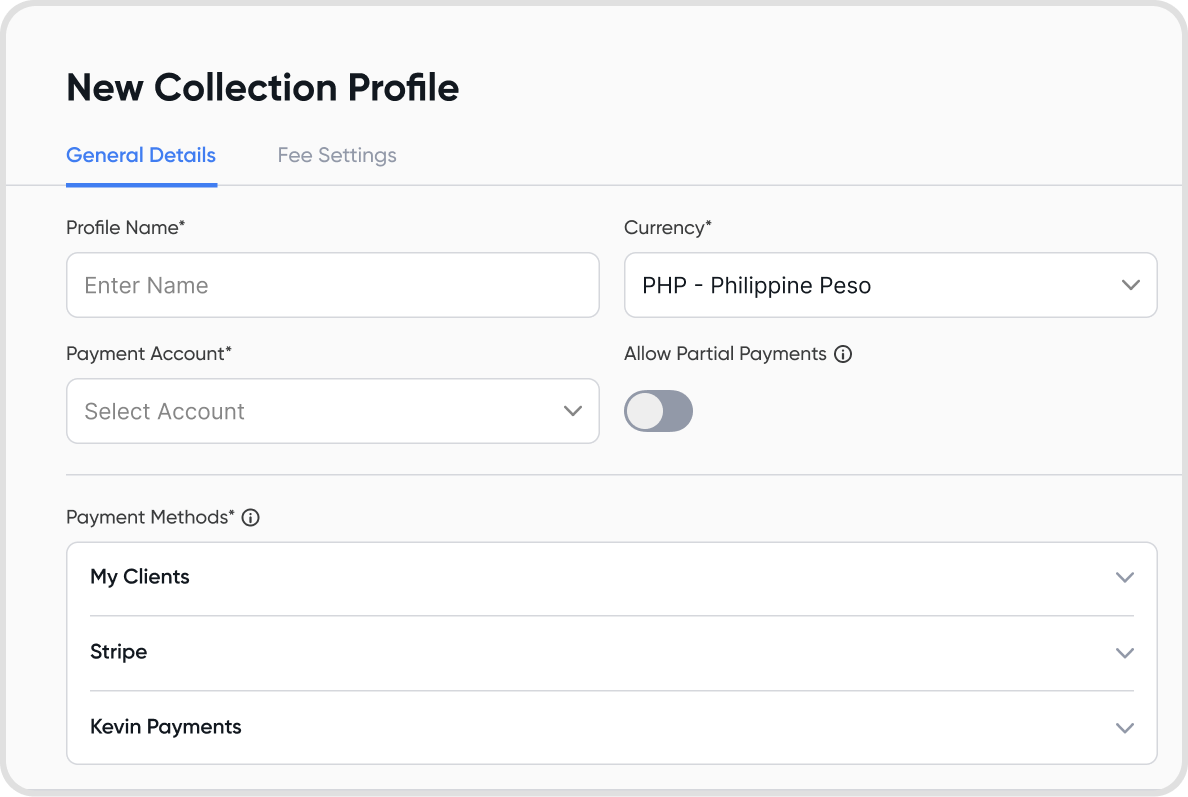Expand Stripe using its chevron
Screen dimensions: 1188x797
point(1125,653)
